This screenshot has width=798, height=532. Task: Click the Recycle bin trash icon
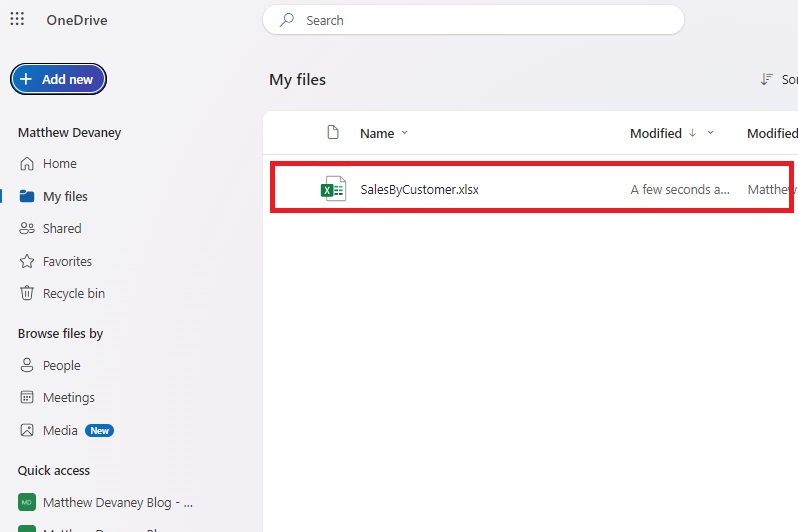(x=27, y=294)
